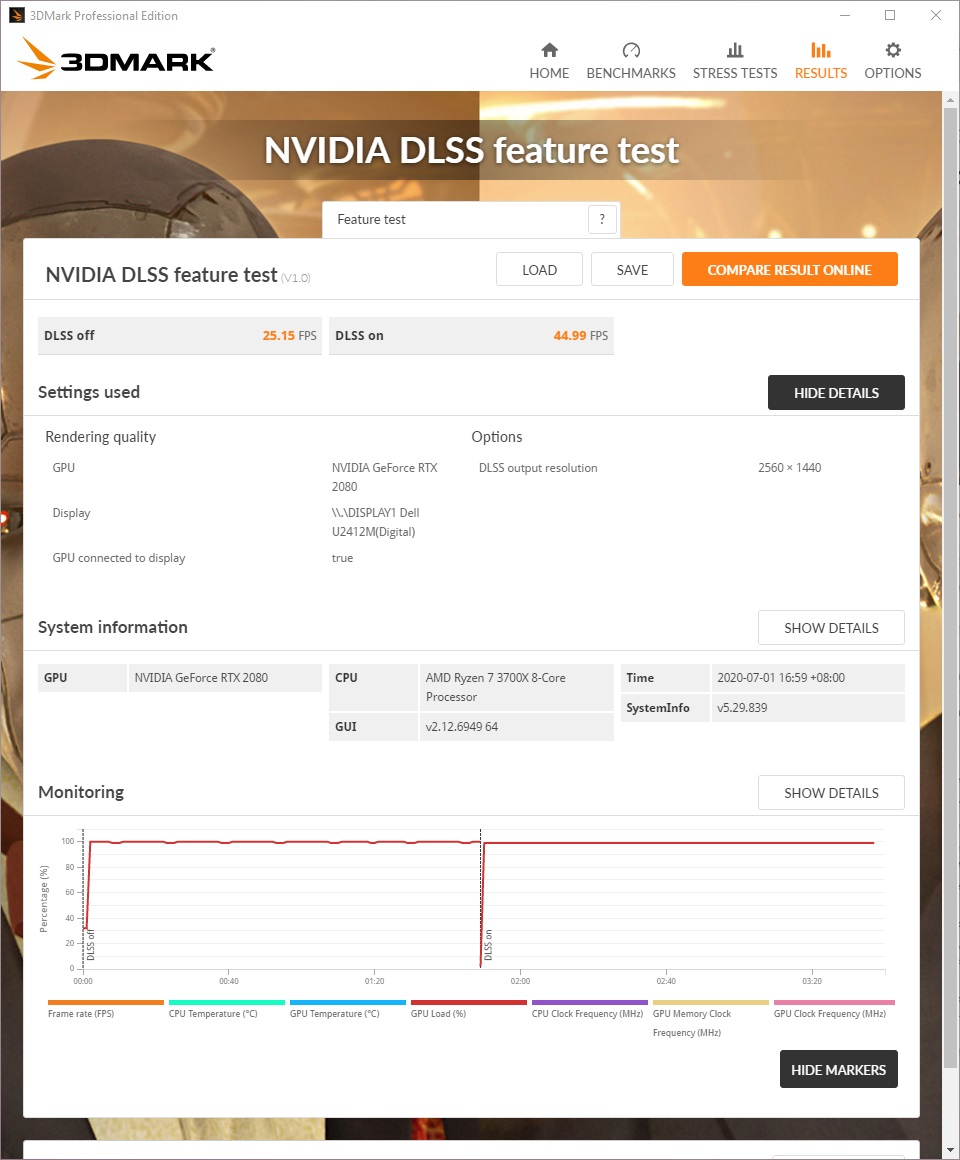Maximize the 3DMark window
This screenshot has width=960, height=1160.
click(x=890, y=15)
